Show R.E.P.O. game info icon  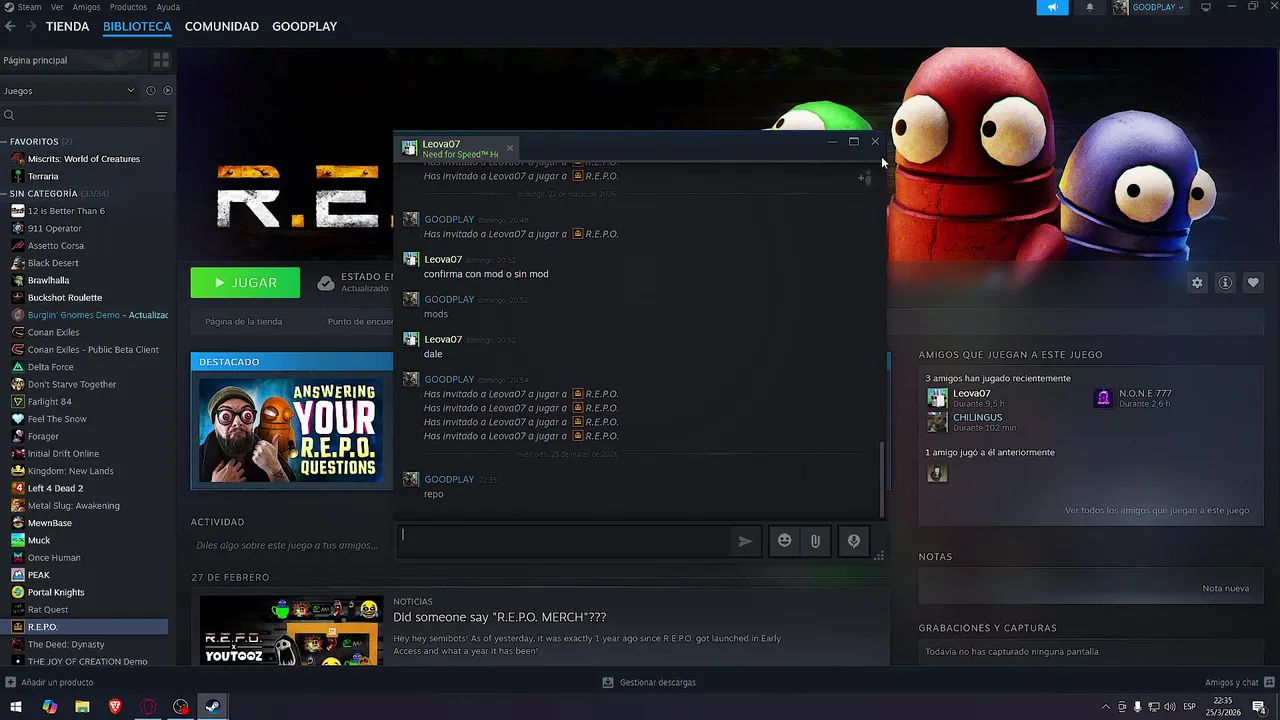1225,283
